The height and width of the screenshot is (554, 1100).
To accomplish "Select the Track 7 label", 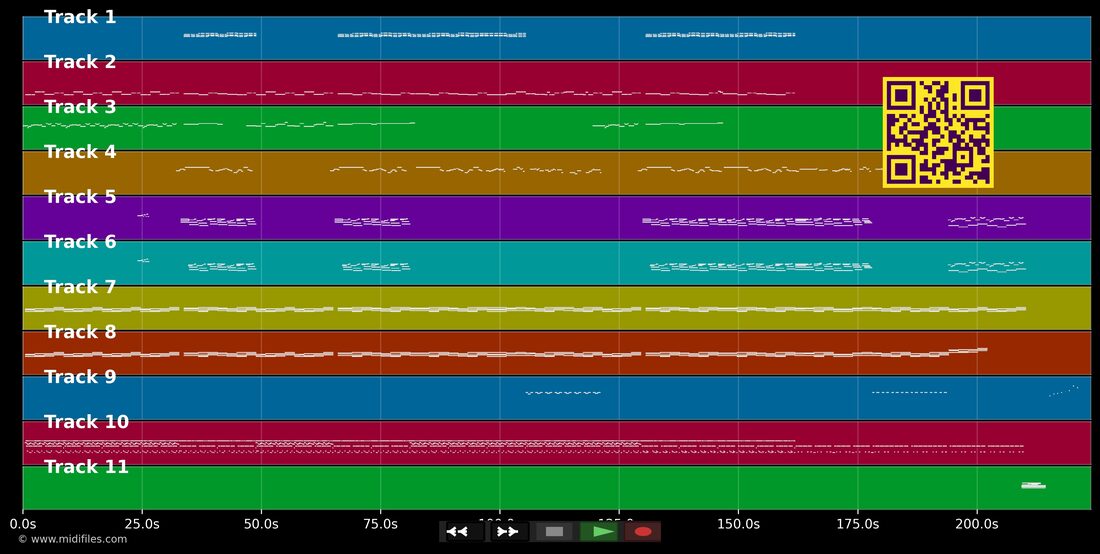I will tap(80, 287).
